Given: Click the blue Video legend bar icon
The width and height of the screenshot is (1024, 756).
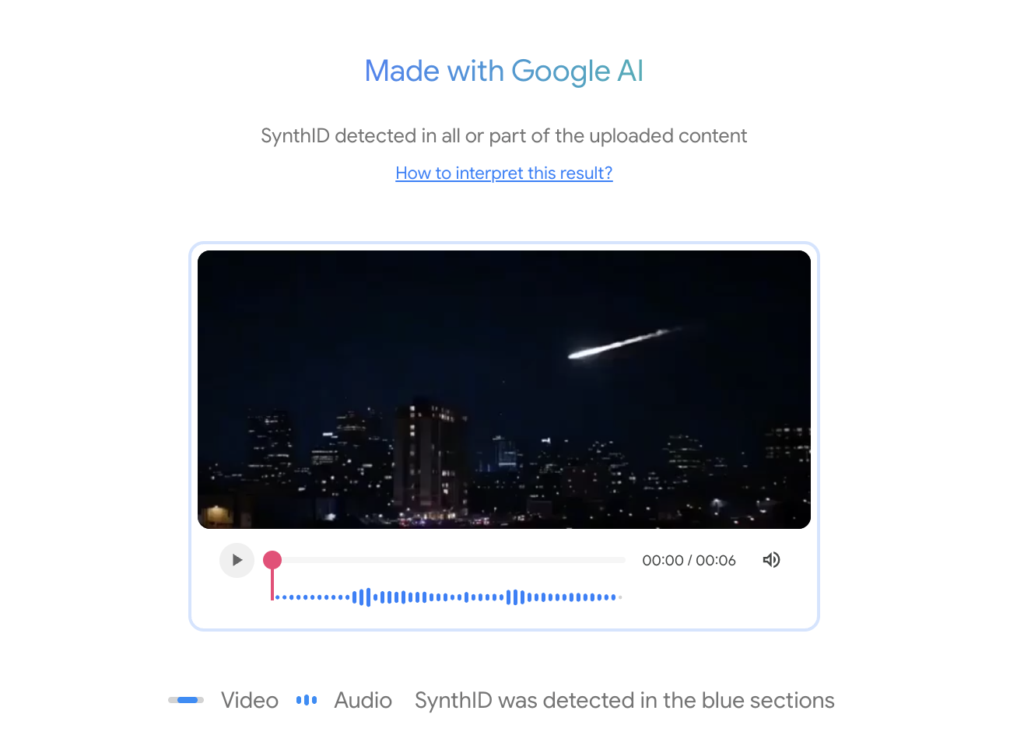Looking at the screenshot, I should [186, 701].
